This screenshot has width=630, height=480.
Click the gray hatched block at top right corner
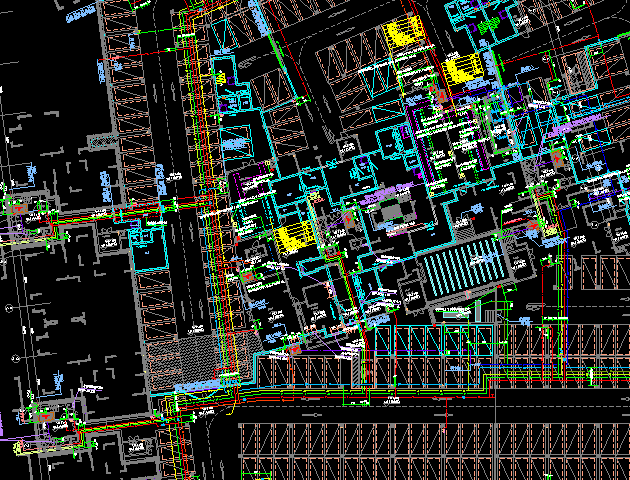pos(578,70)
